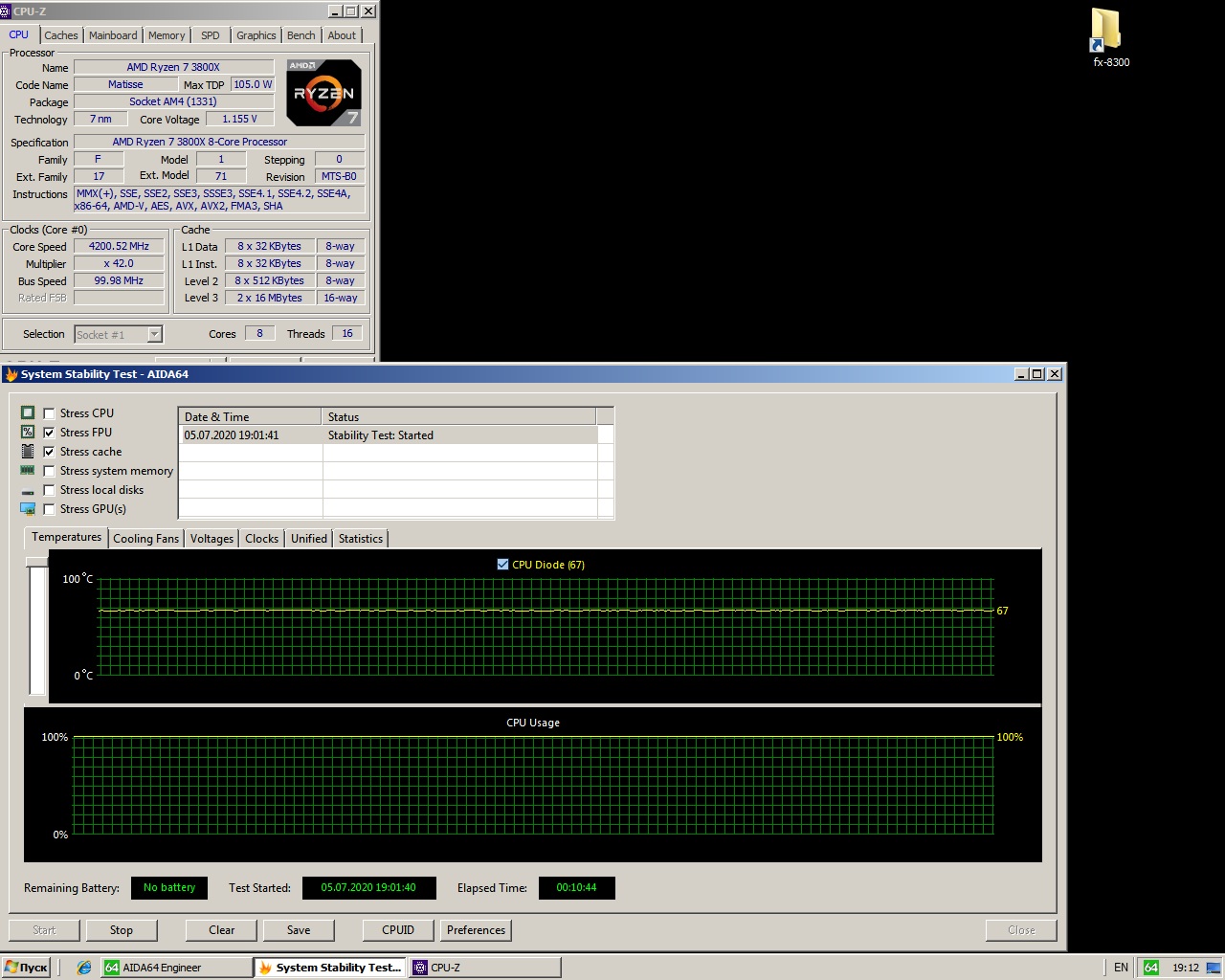The height and width of the screenshot is (980, 1225).
Task: Click the AMD Ryzen 7 logo in CPU-Z
Action: coord(323,93)
